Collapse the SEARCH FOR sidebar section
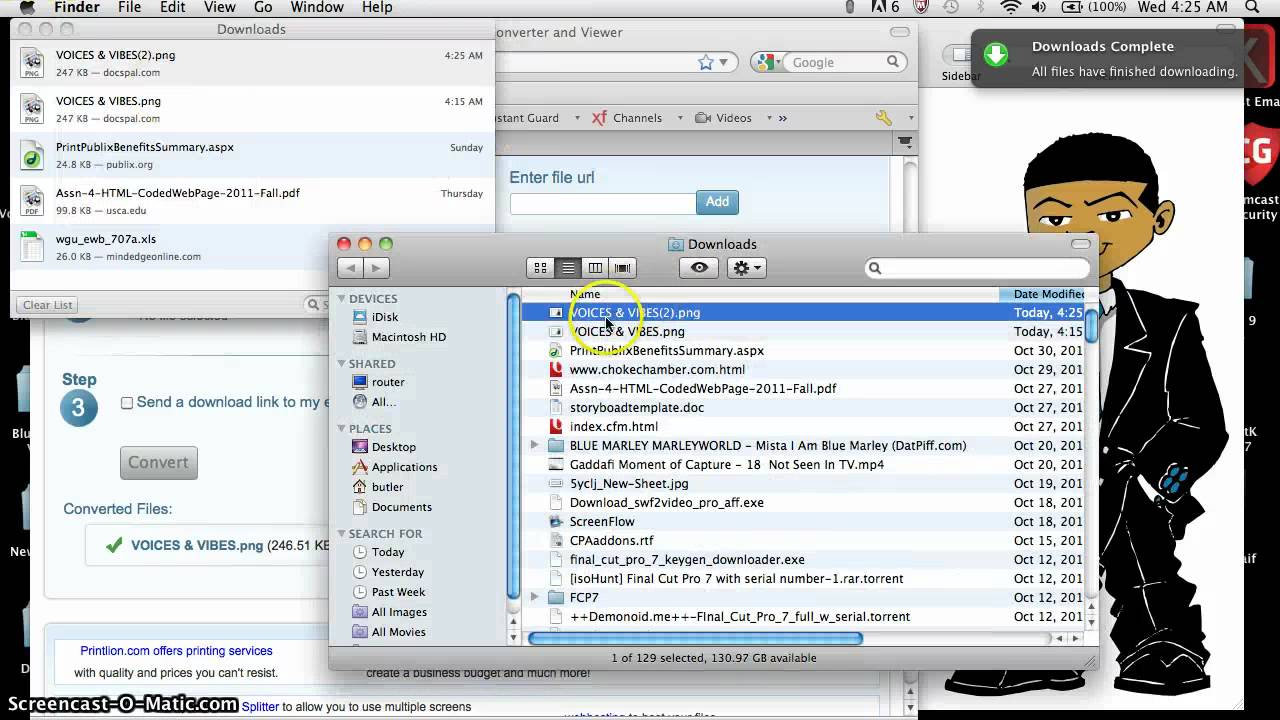Viewport: 1280px width, 720px height. pos(341,534)
